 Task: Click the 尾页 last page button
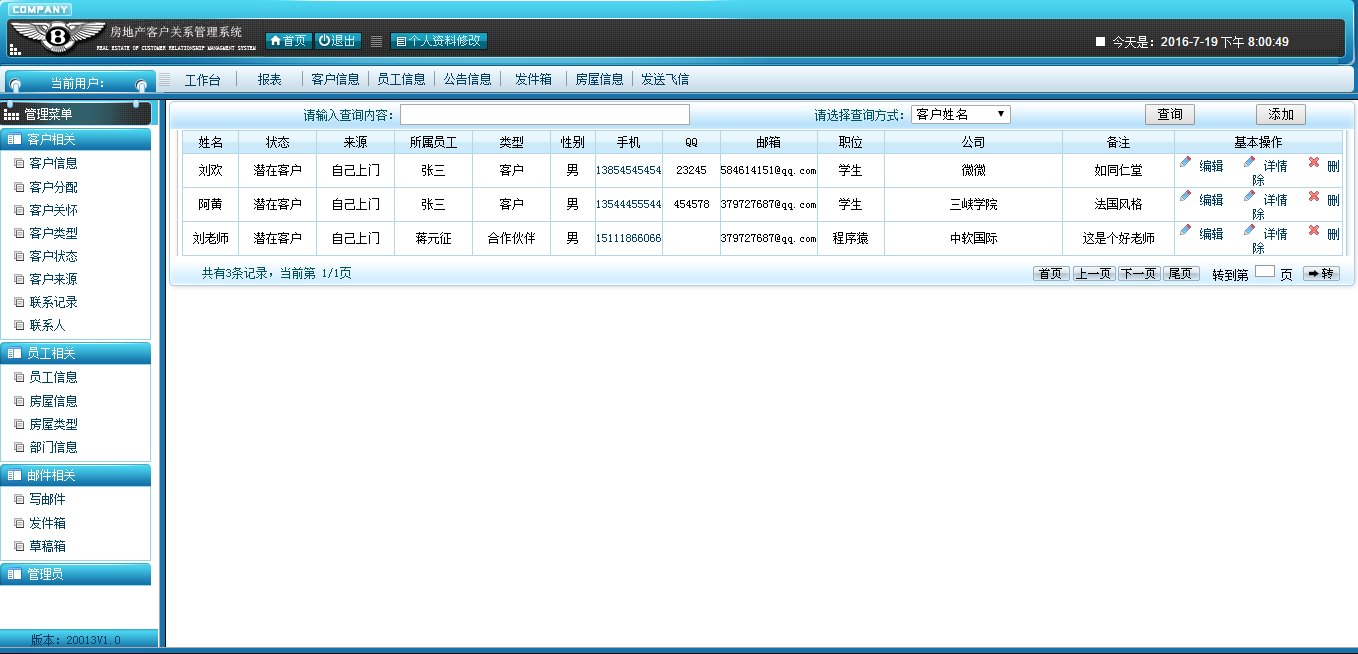click(x=1181, y=273)
